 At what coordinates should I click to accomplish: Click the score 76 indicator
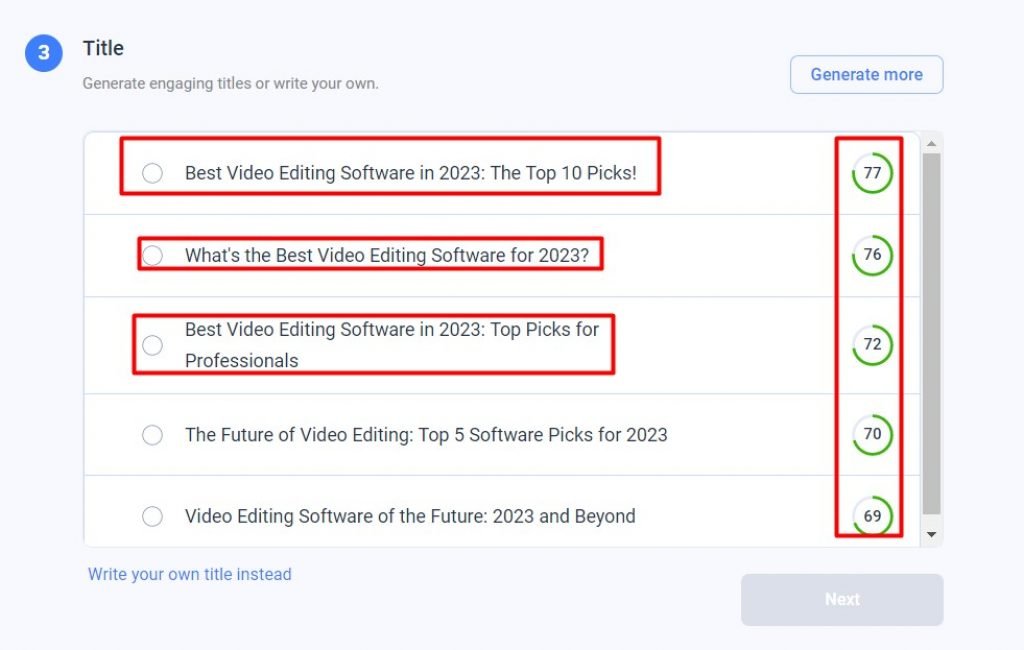[870, 255]
